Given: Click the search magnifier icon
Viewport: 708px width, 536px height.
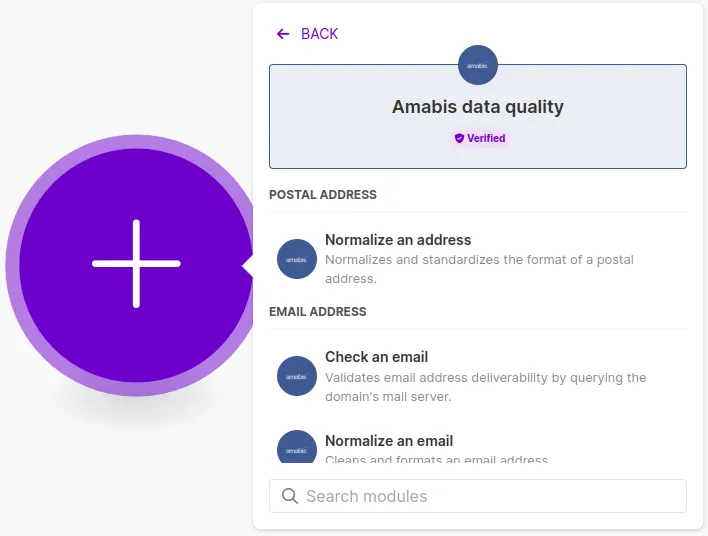Looking at the screenshot, I should tap(290, 496).
